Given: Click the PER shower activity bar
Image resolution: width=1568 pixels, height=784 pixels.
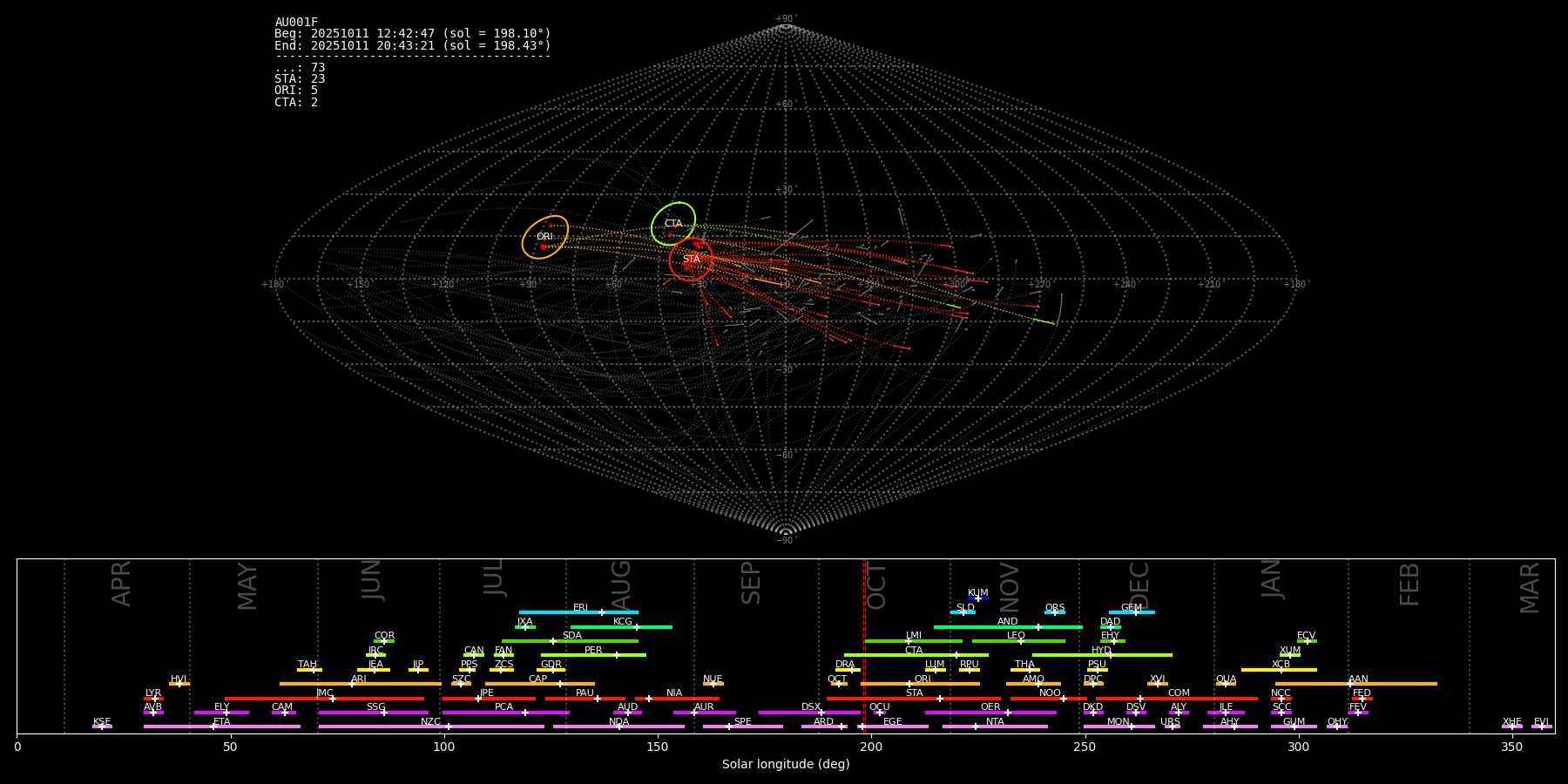Looking at the screenshot, I should (593, 655).
